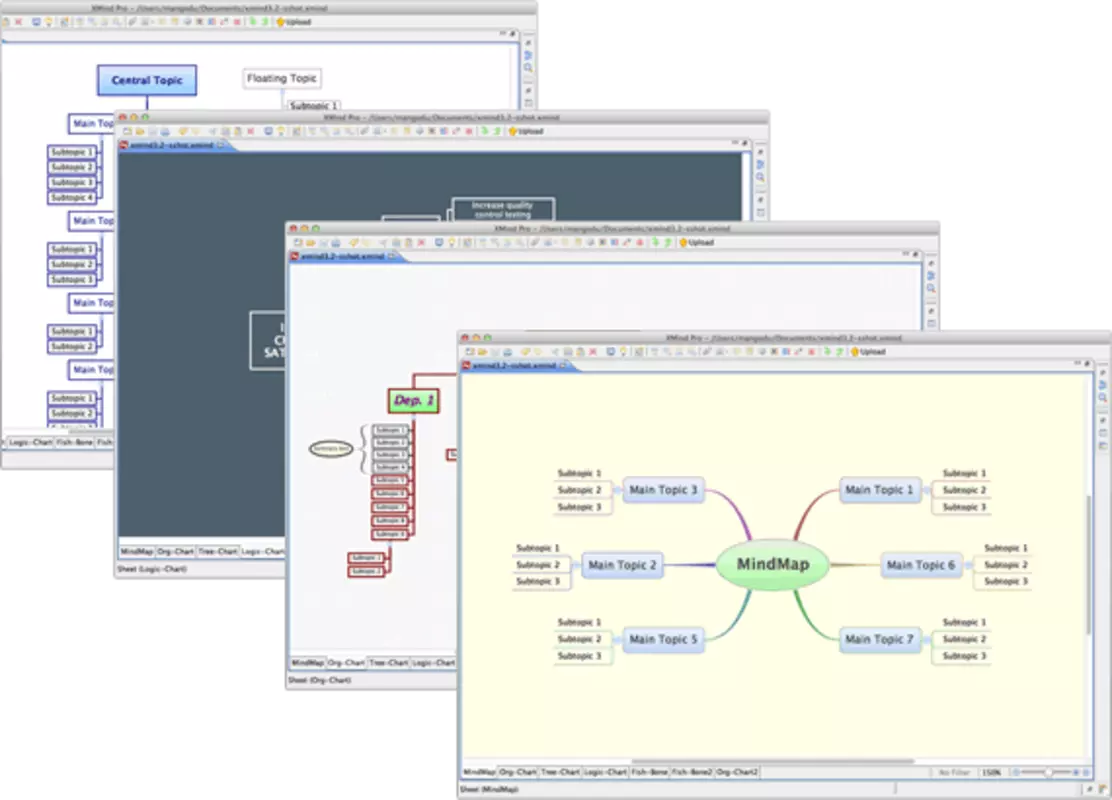
Task: Switch to Logic-Chart sheet tab in front window
Action: [605, 772]
